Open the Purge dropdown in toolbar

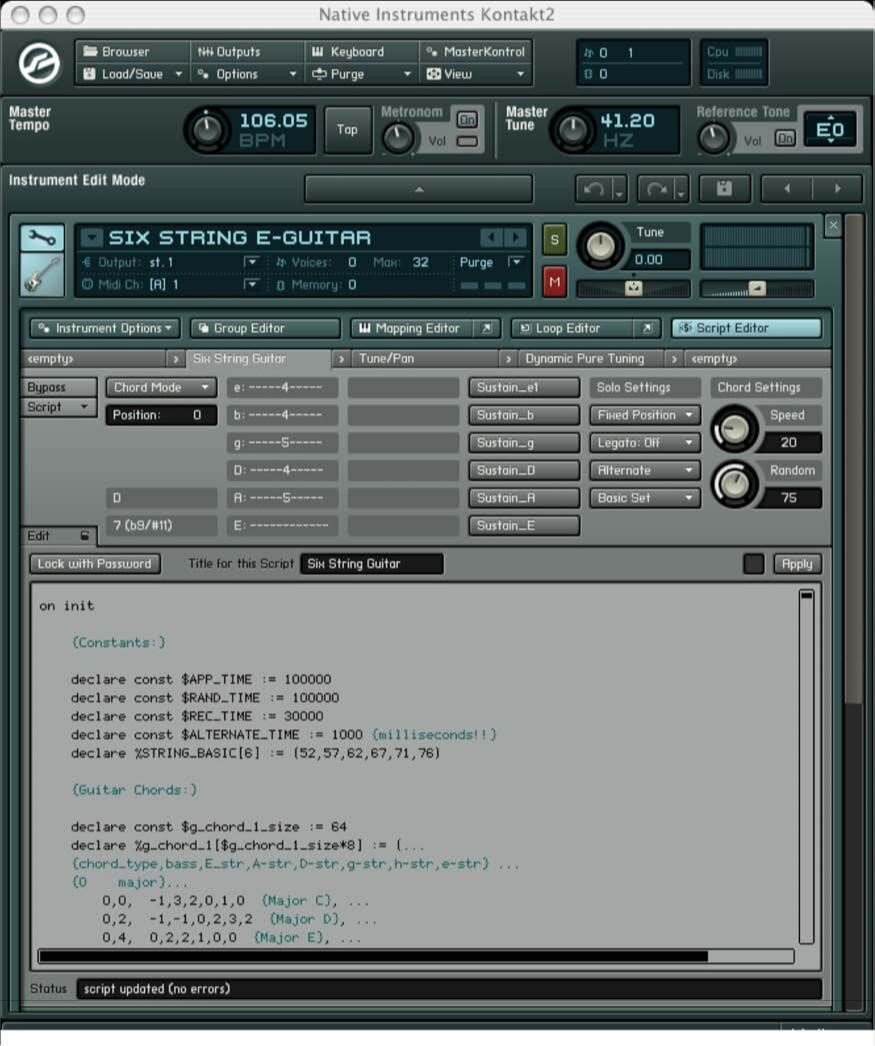pyautogui.click(x=362, y=74)
